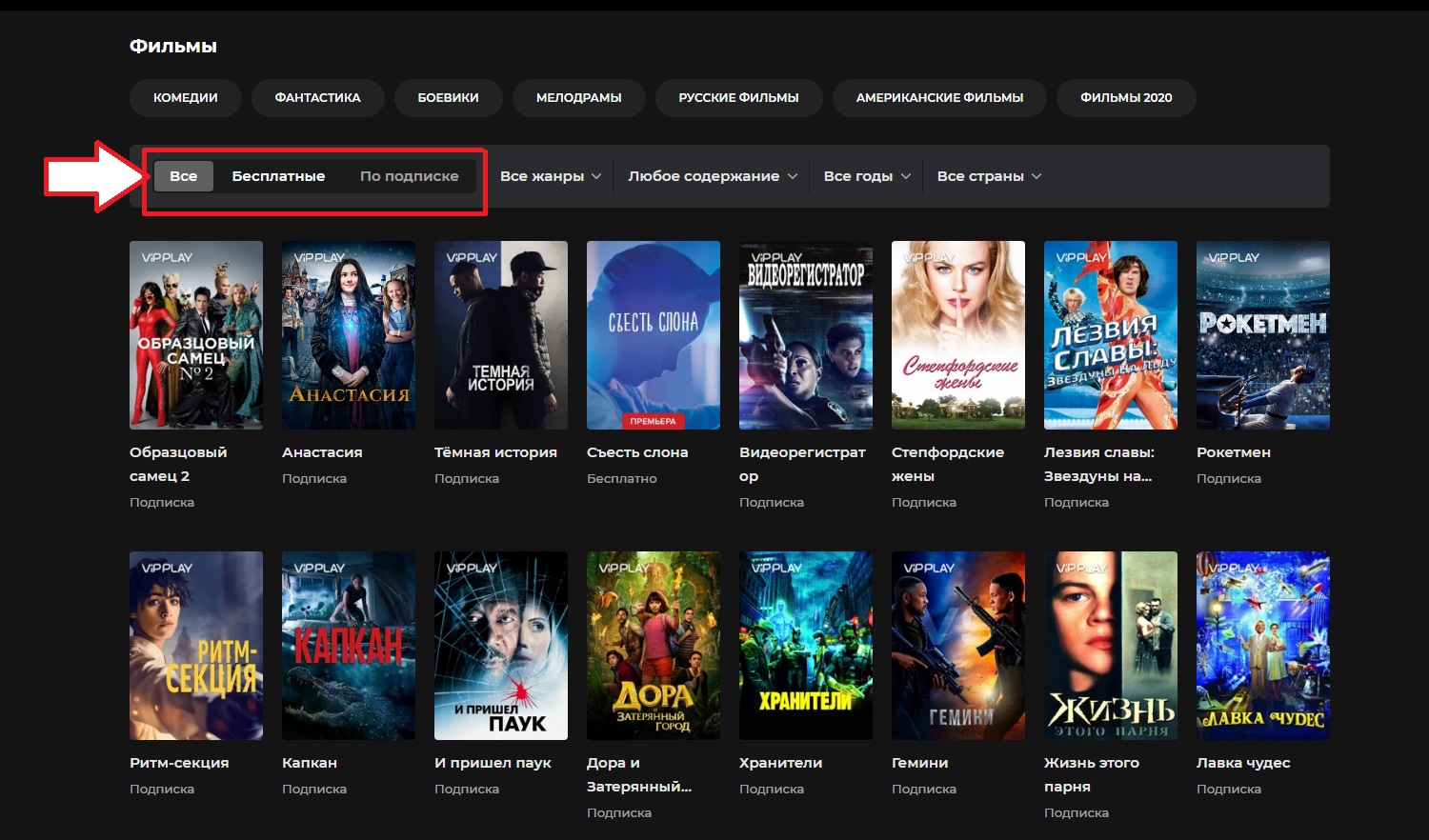1429x840 pixels.
Task: Open the Фантастика category tag
Action: (317, 98)
